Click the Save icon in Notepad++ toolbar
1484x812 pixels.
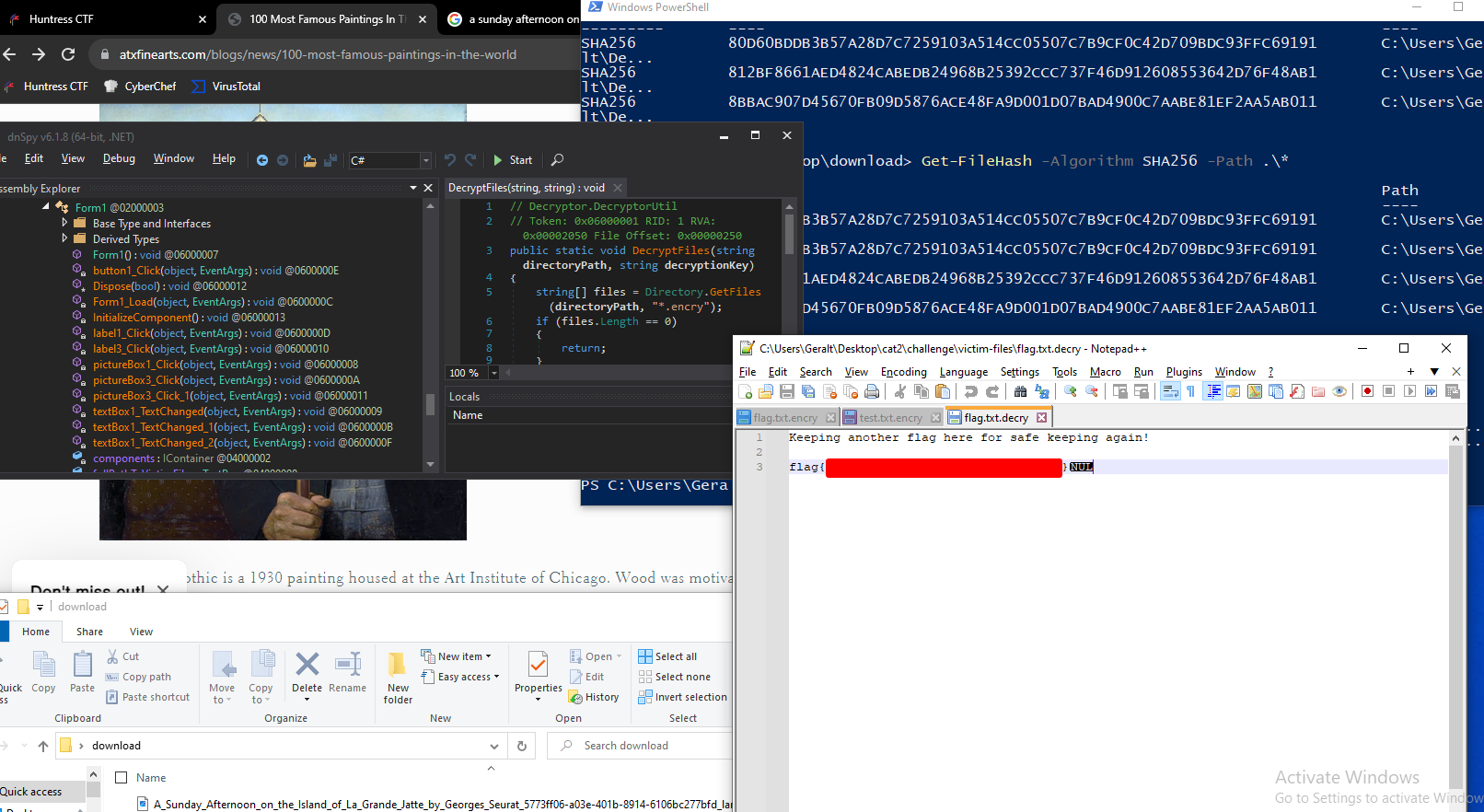[786, 391]
